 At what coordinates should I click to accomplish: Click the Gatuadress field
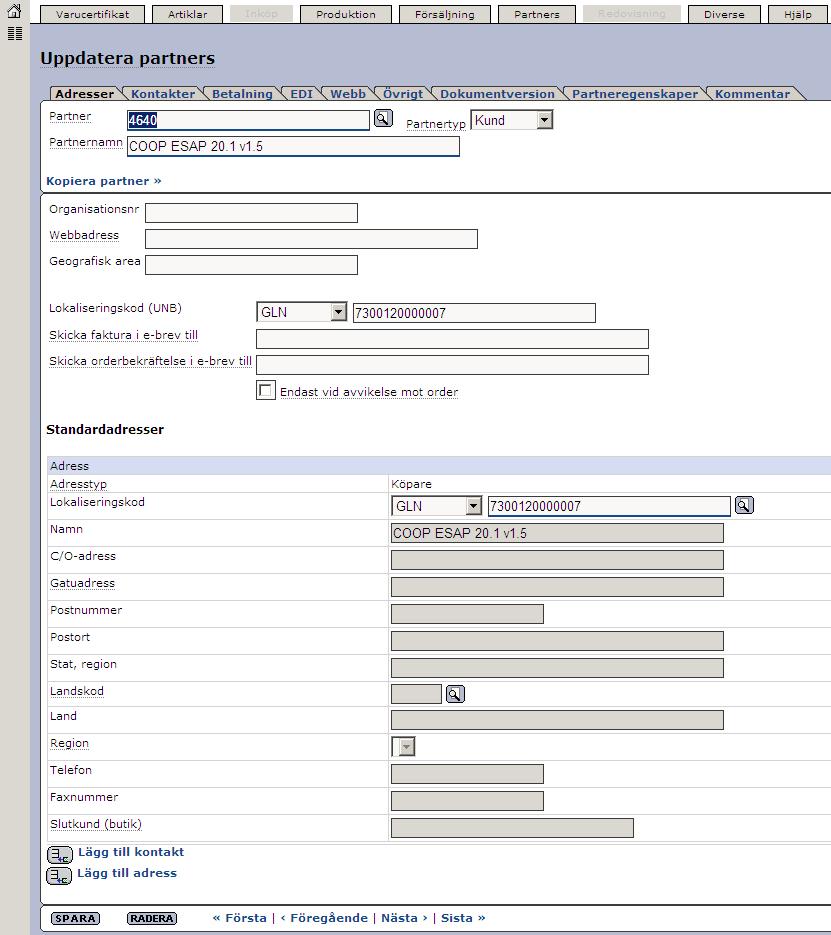click(x=557, y=587)
